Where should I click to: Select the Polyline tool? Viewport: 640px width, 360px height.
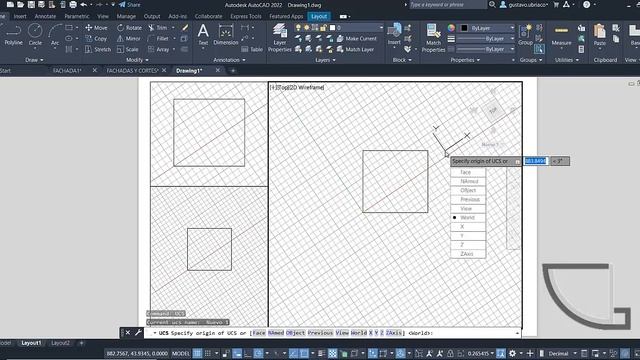coord(13,35)
